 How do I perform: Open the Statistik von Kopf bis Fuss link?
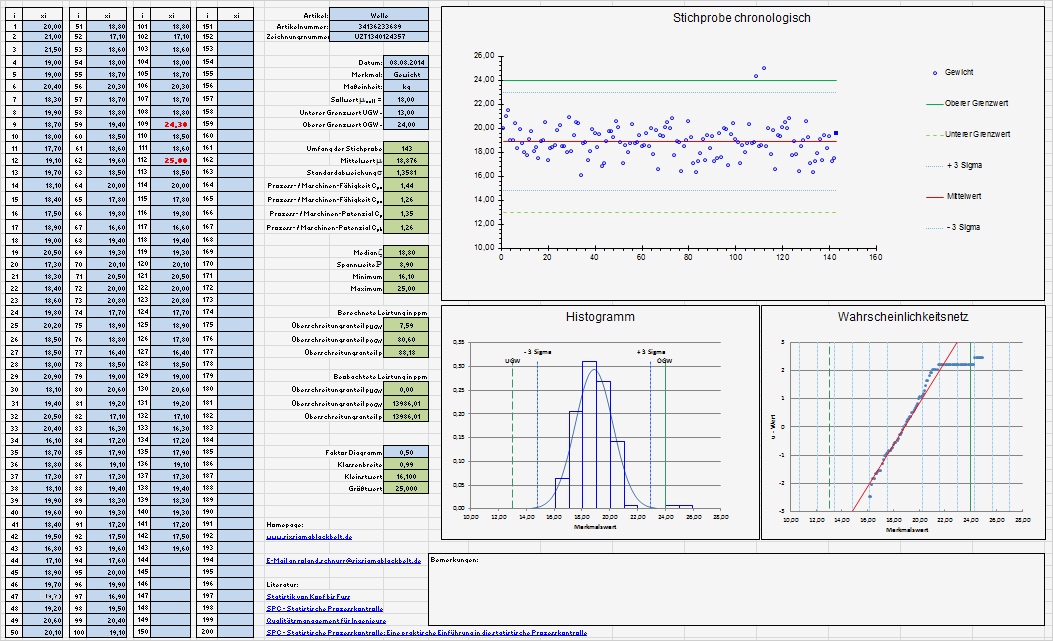coord(308,596)
